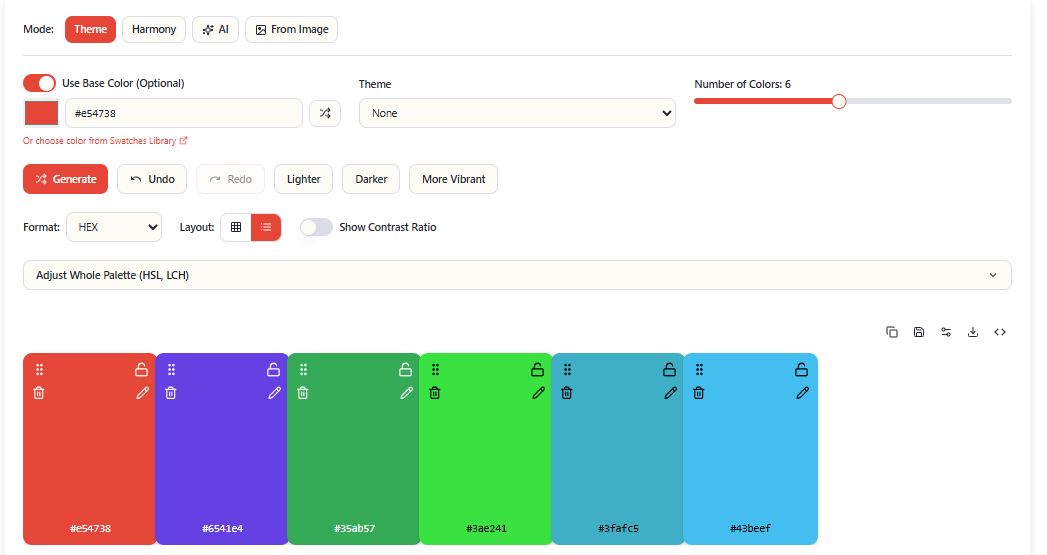Viewport: 1047px width, 555px height.
Task: Expand Adjust Whole Palette (HSL, LCH) section
Action: click(x=517, y=275)
